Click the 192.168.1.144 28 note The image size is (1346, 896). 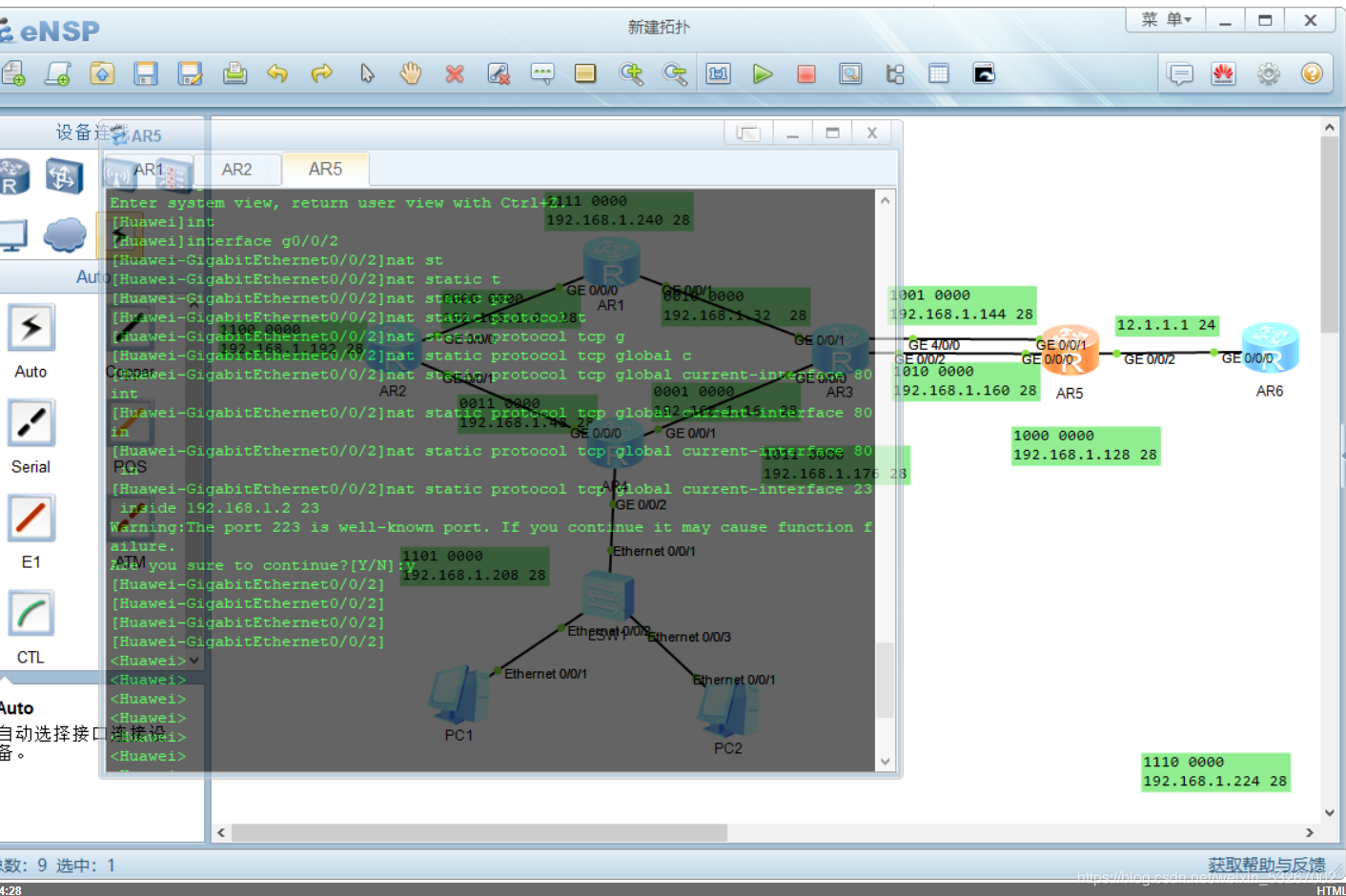coord(962,305)
